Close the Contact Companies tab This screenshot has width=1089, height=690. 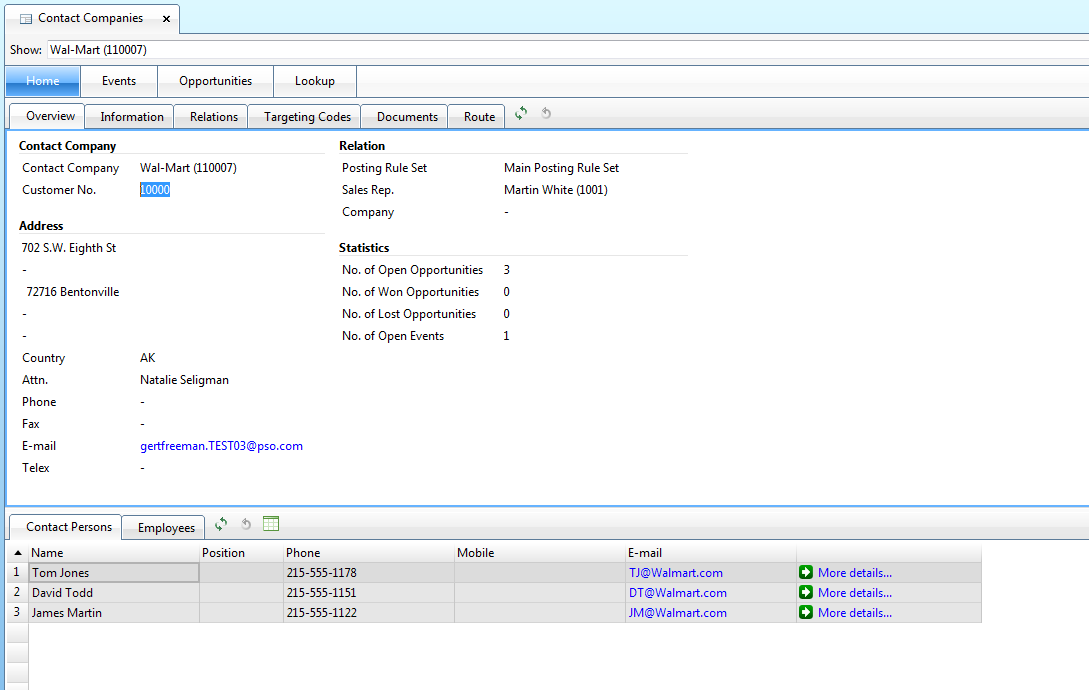point(166,19)
